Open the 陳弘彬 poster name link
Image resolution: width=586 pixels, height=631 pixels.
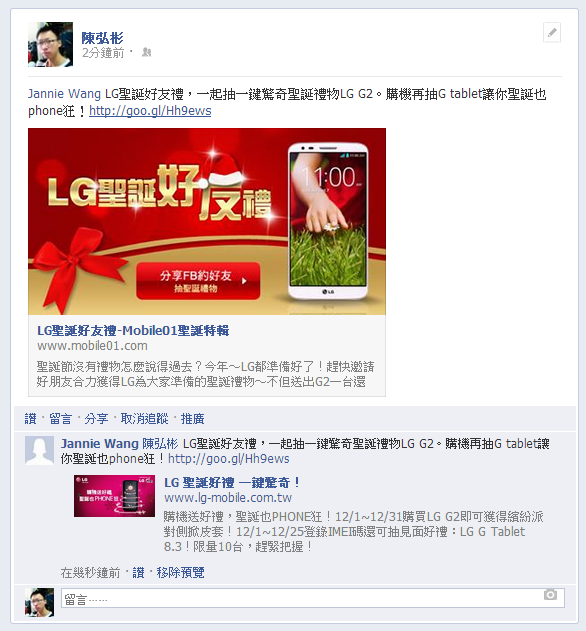point(102,38)
